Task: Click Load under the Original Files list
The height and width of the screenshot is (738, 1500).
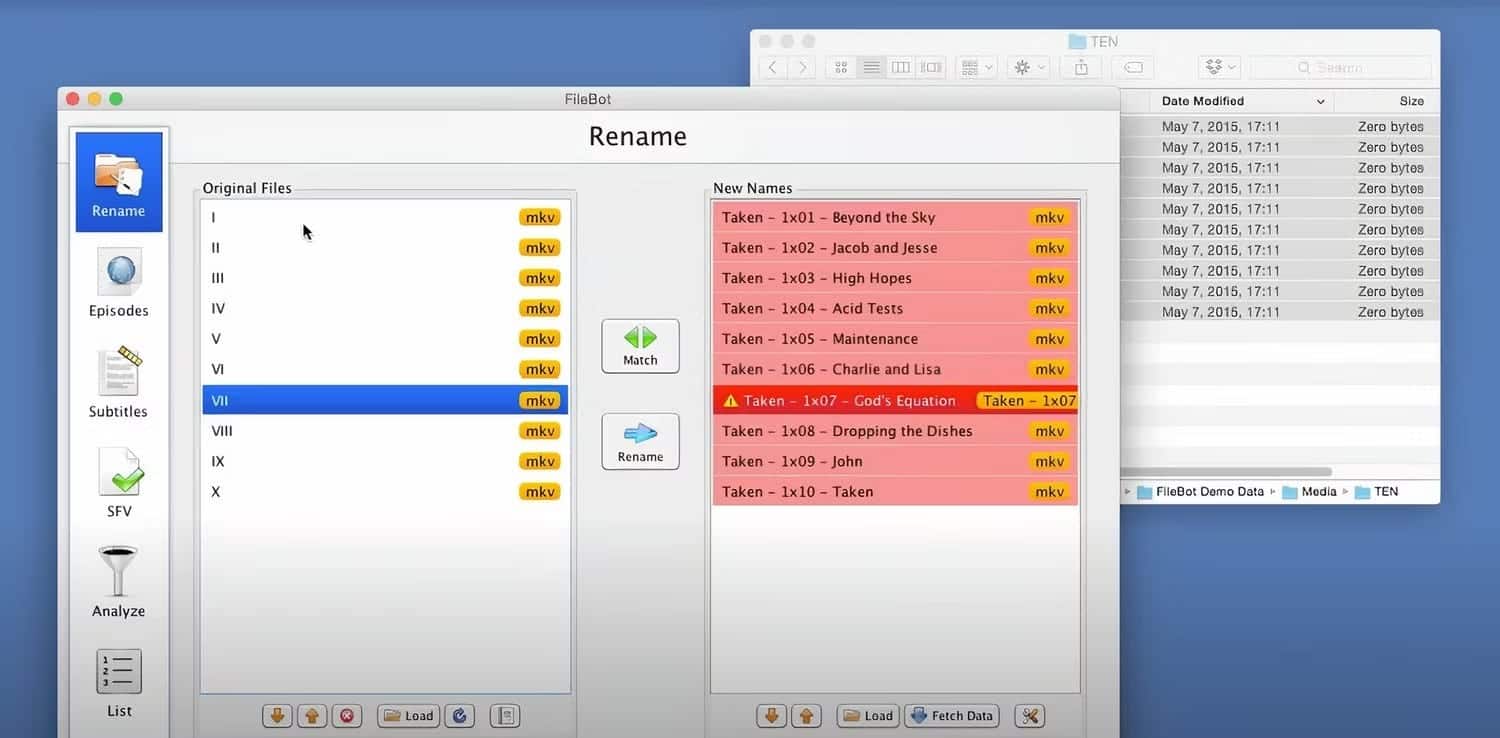Action: pyautogui.click(x=408, y=716)
